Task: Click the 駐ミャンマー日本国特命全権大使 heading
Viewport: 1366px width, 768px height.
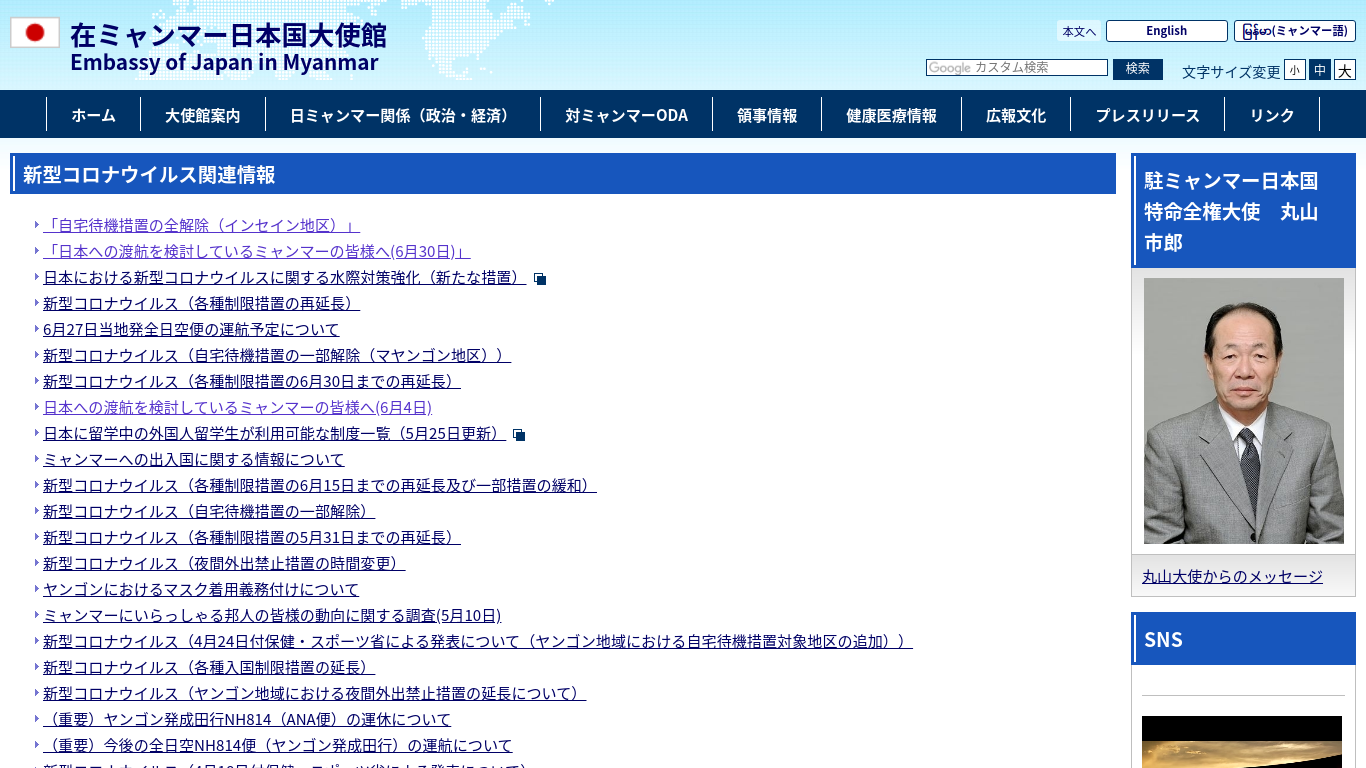Action: pyautogui.click(x=1243, y=211)
